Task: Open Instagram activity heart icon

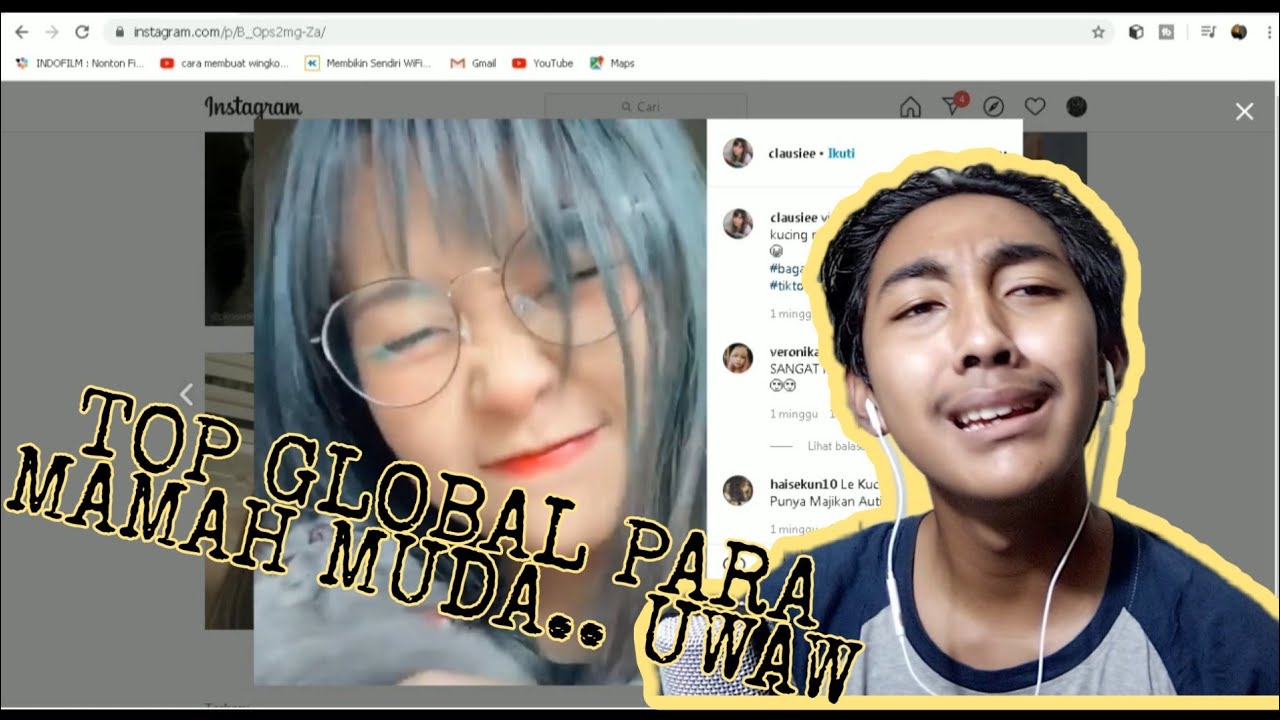Action: (x=1035, y=107)
